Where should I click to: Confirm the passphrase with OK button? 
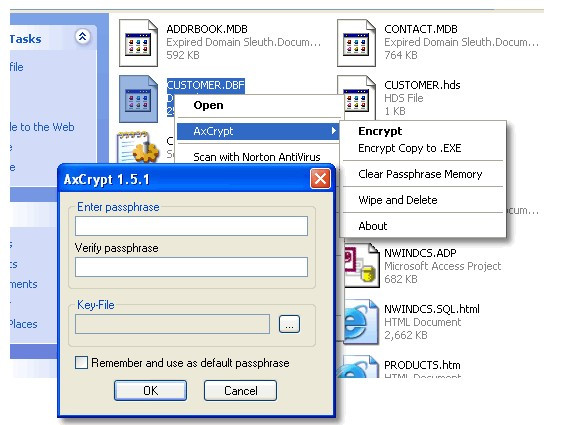point(150,390)
